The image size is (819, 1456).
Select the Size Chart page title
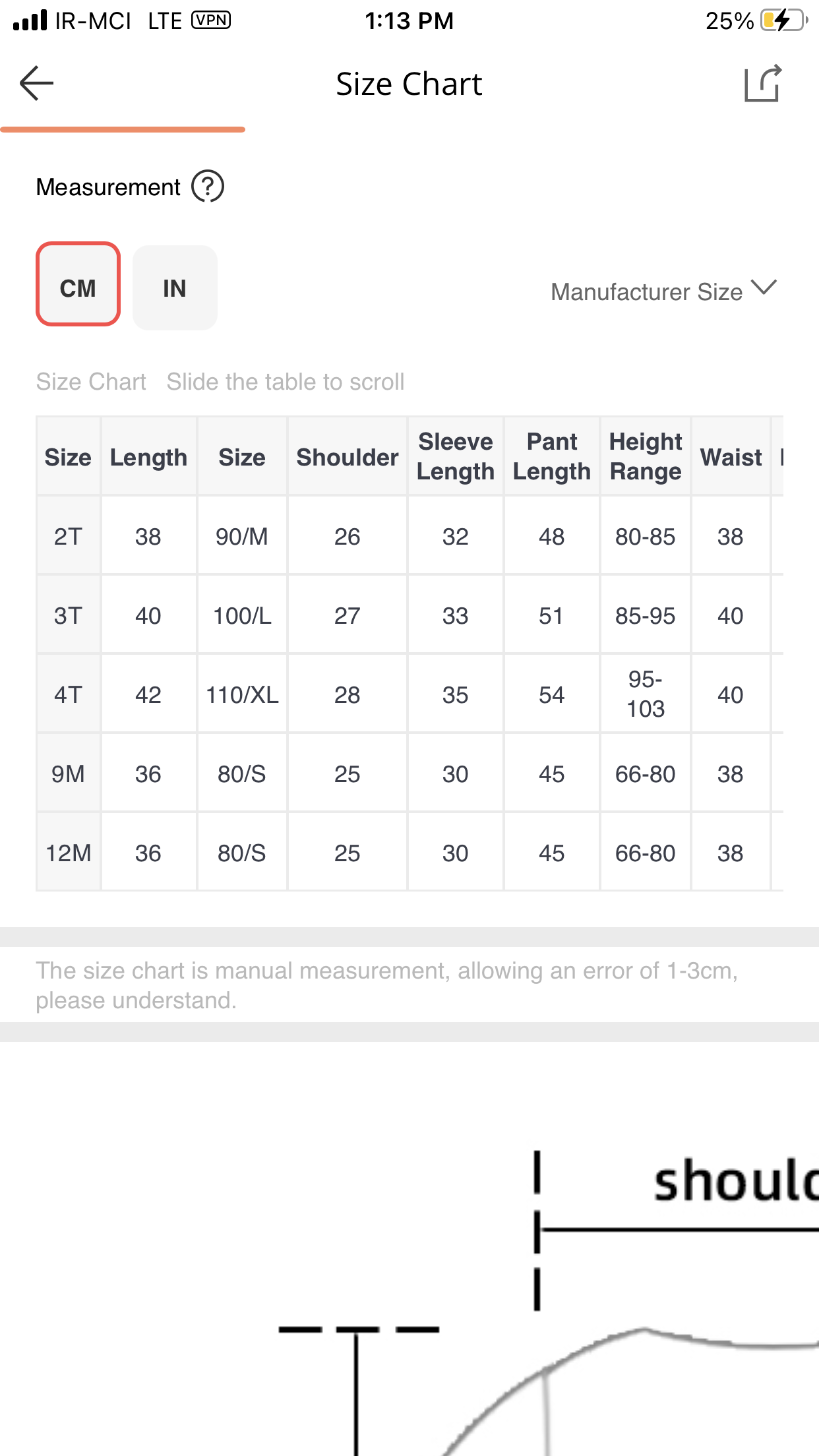click(x=409, y=84)
